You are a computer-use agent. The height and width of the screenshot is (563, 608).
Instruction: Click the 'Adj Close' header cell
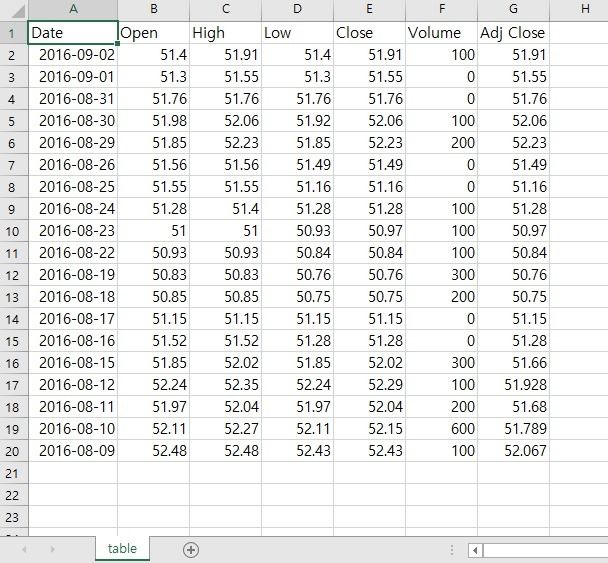(513, 33)
